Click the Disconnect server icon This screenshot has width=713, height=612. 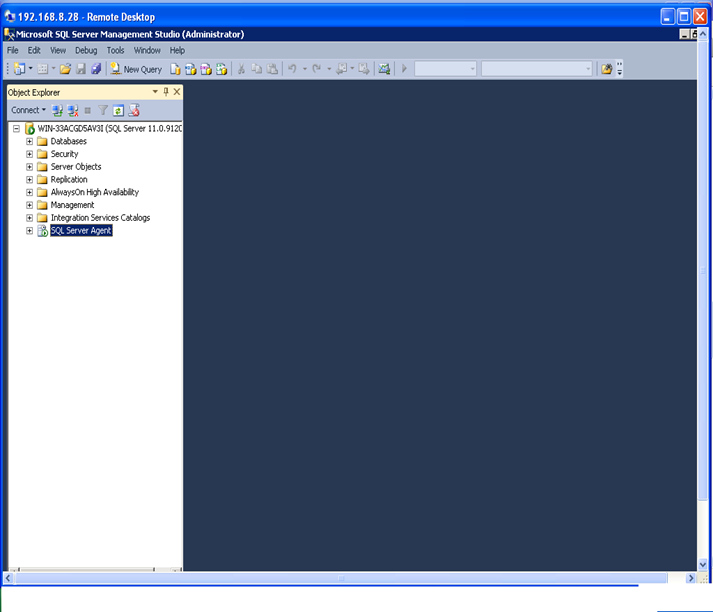click(73, 110)
